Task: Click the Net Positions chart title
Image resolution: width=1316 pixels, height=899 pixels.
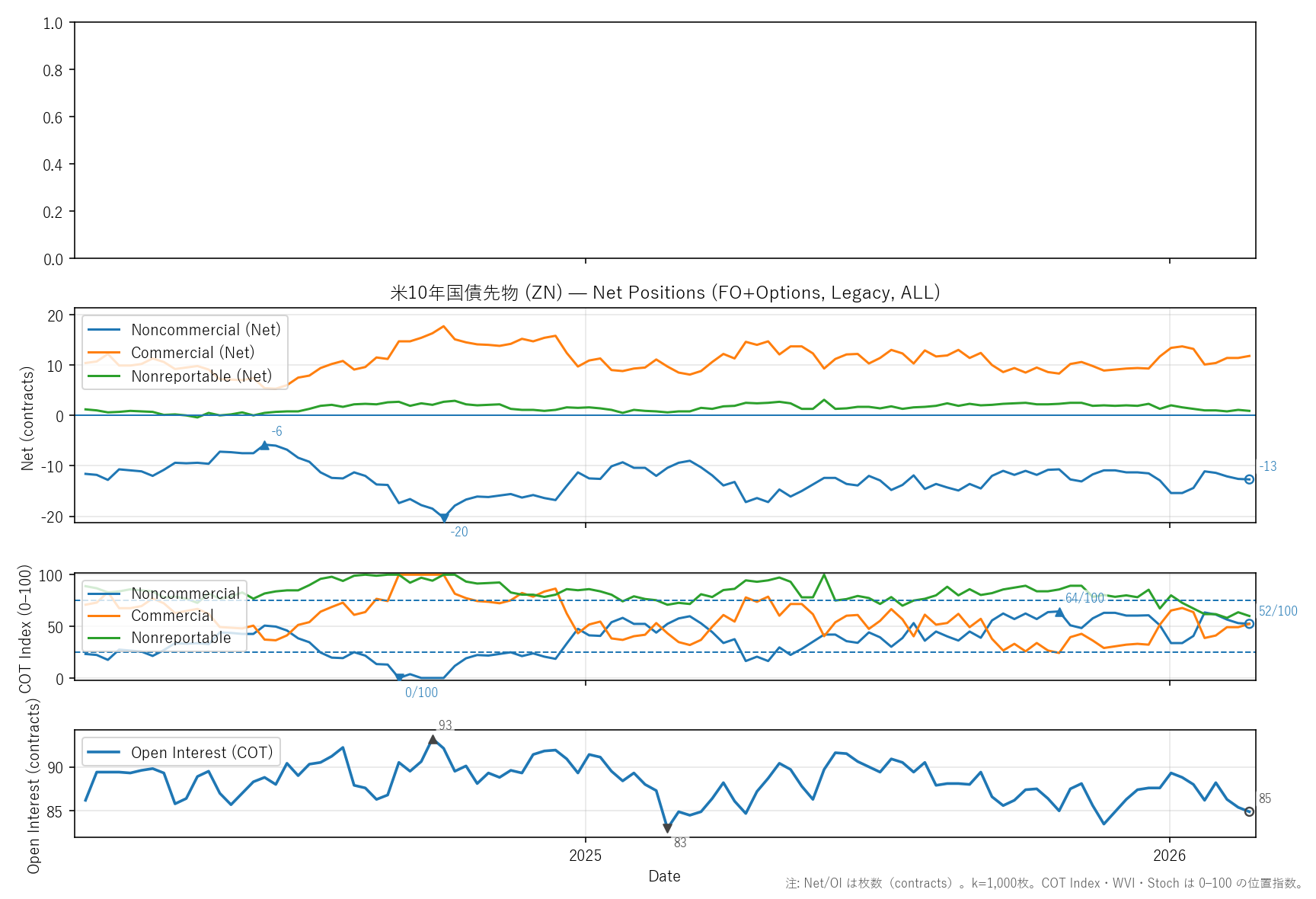Action: point(665,293)
